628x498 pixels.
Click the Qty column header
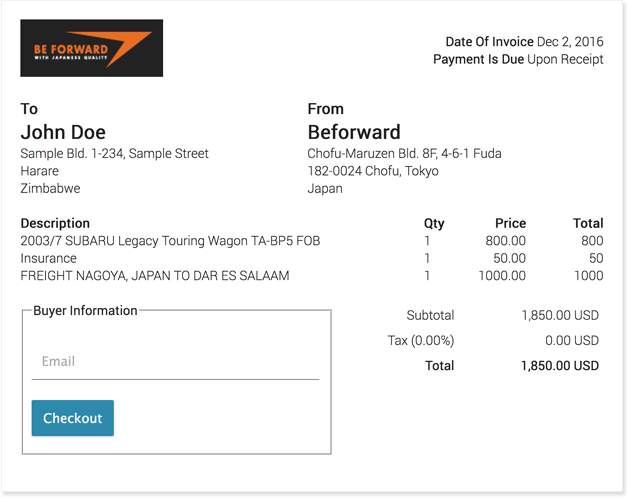click(x=434, y=223)
